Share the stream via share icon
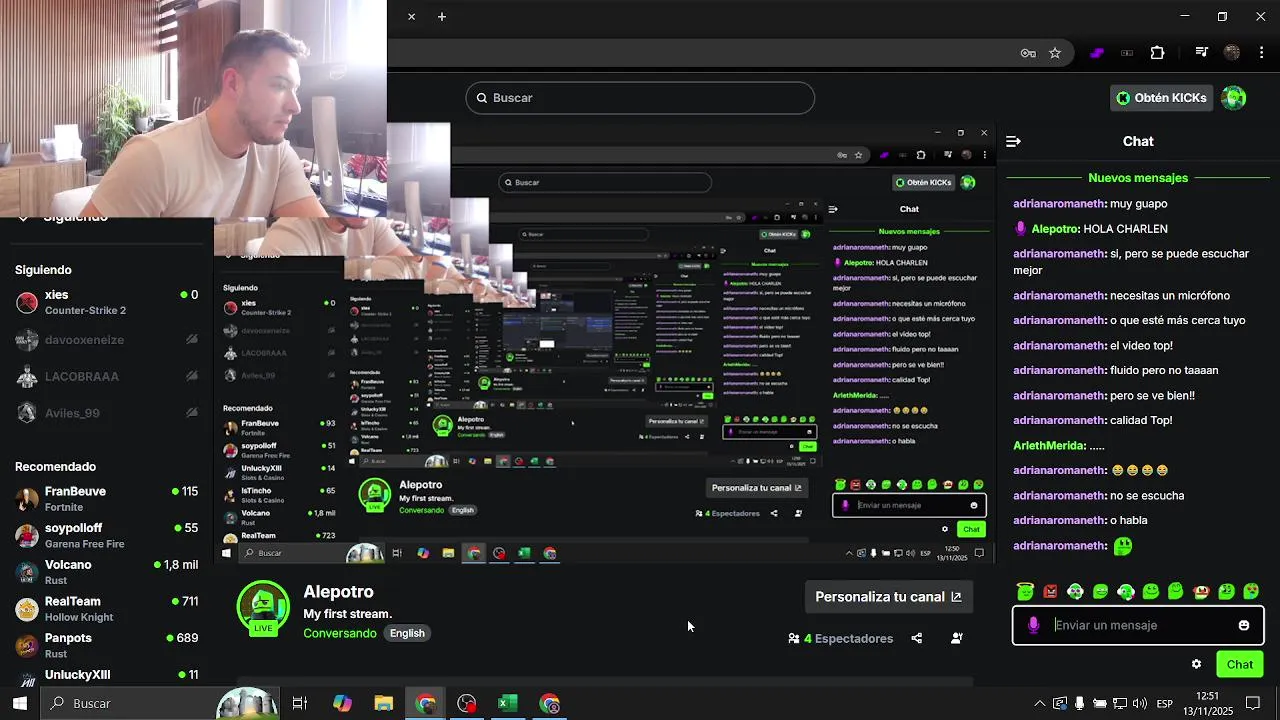Image resolution: width=1280 pixels, height=720 pixels. (x=916, y=638)
